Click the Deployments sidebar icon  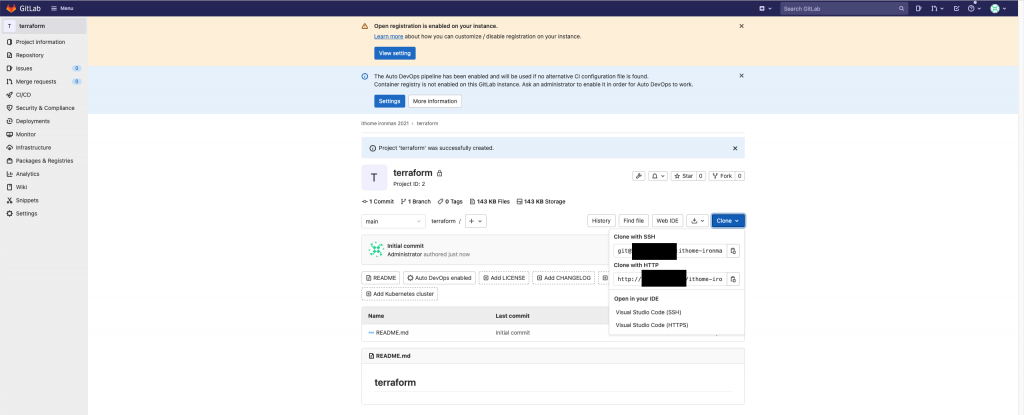(x=9, y=121)
